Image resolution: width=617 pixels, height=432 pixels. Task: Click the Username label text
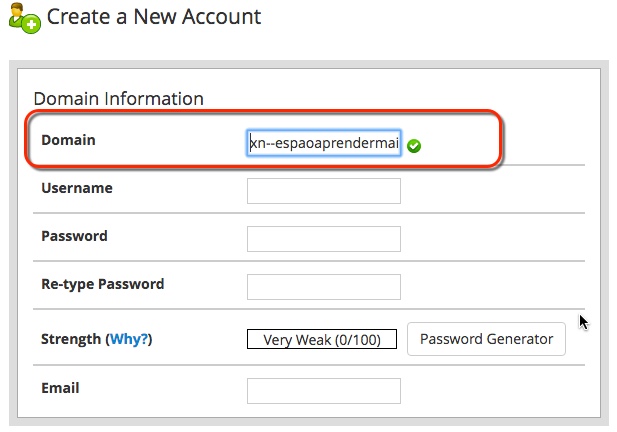tap(77, 188)
